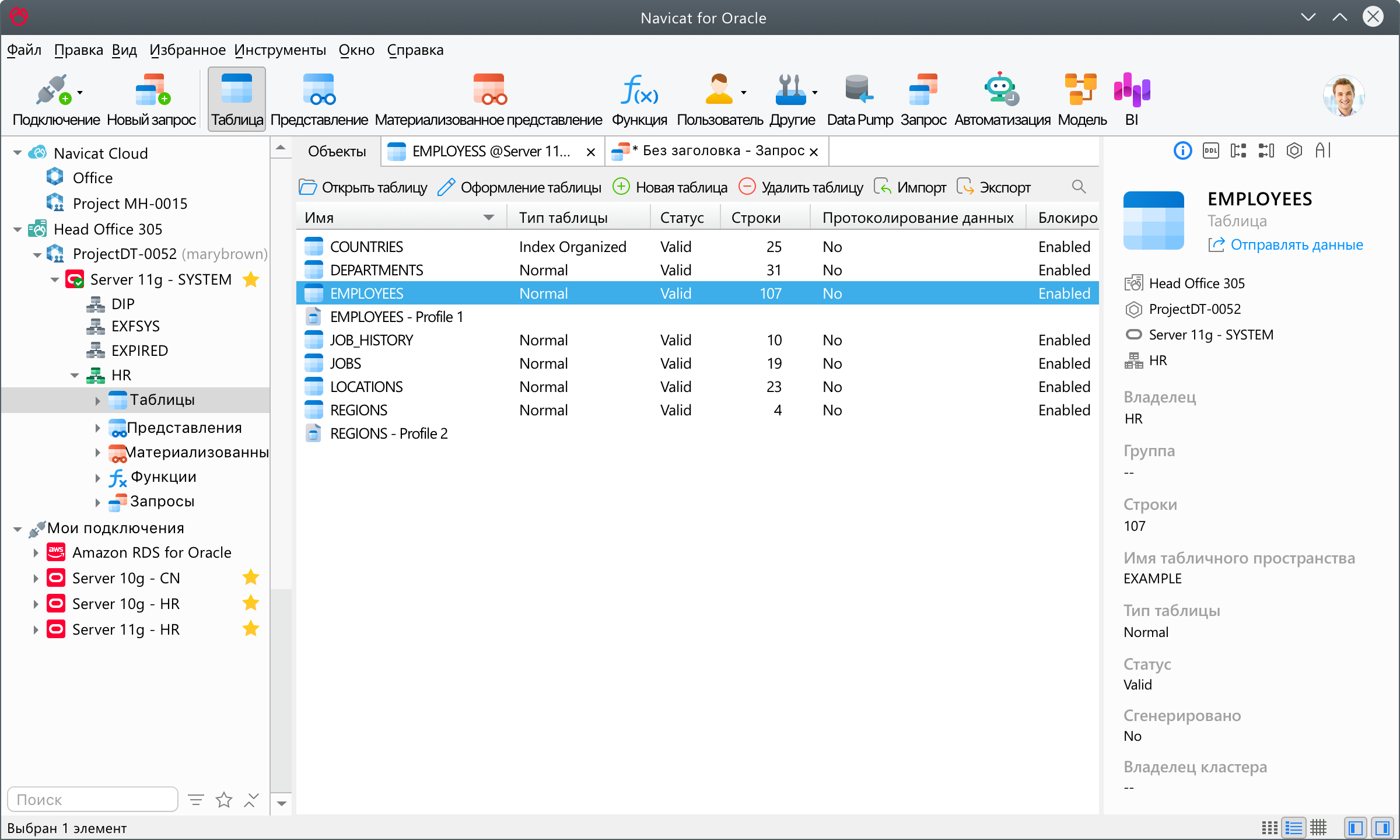Open the Others (Другие) tools icon
1400x840 pixels.
point(792,100)
